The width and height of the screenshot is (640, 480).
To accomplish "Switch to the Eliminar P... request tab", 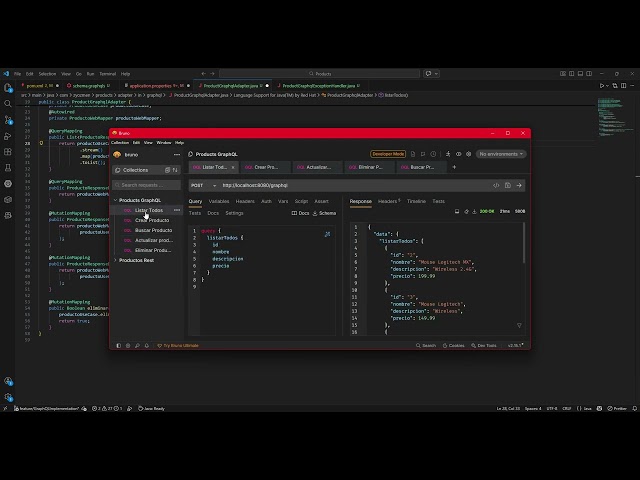I will click(370, 167).
